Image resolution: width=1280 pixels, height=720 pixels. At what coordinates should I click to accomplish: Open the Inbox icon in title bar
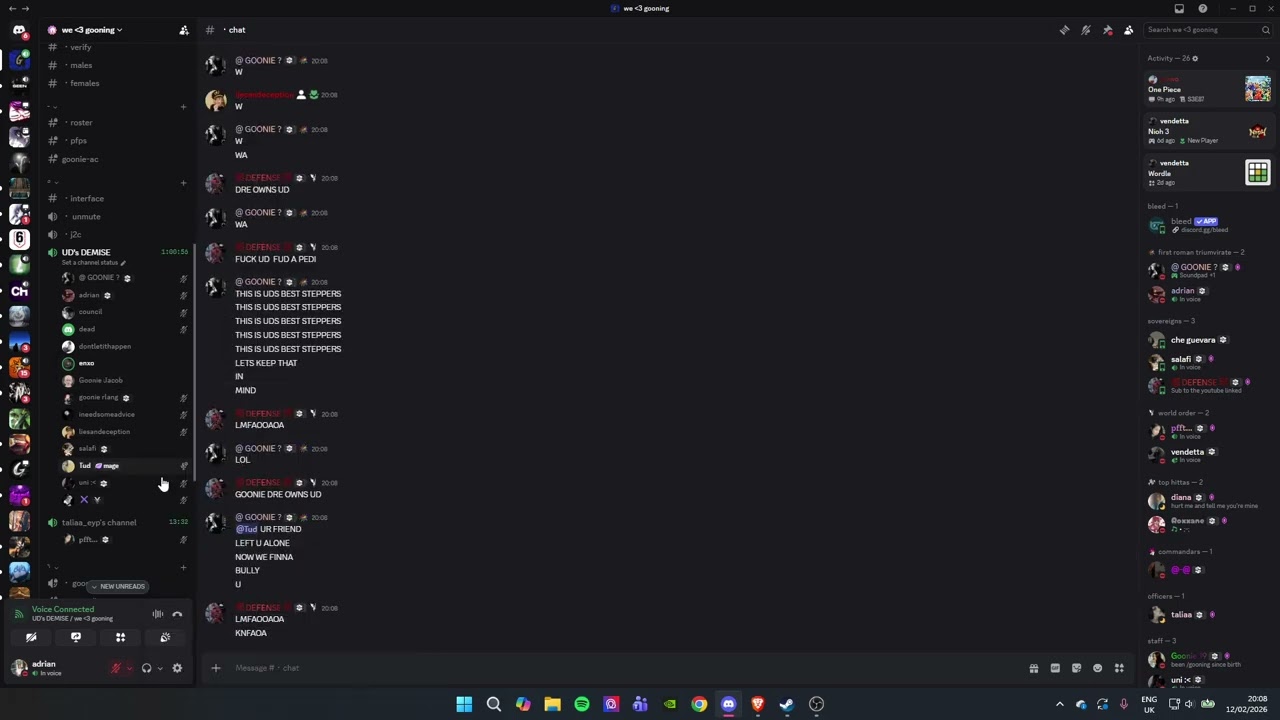point(1179,8)
